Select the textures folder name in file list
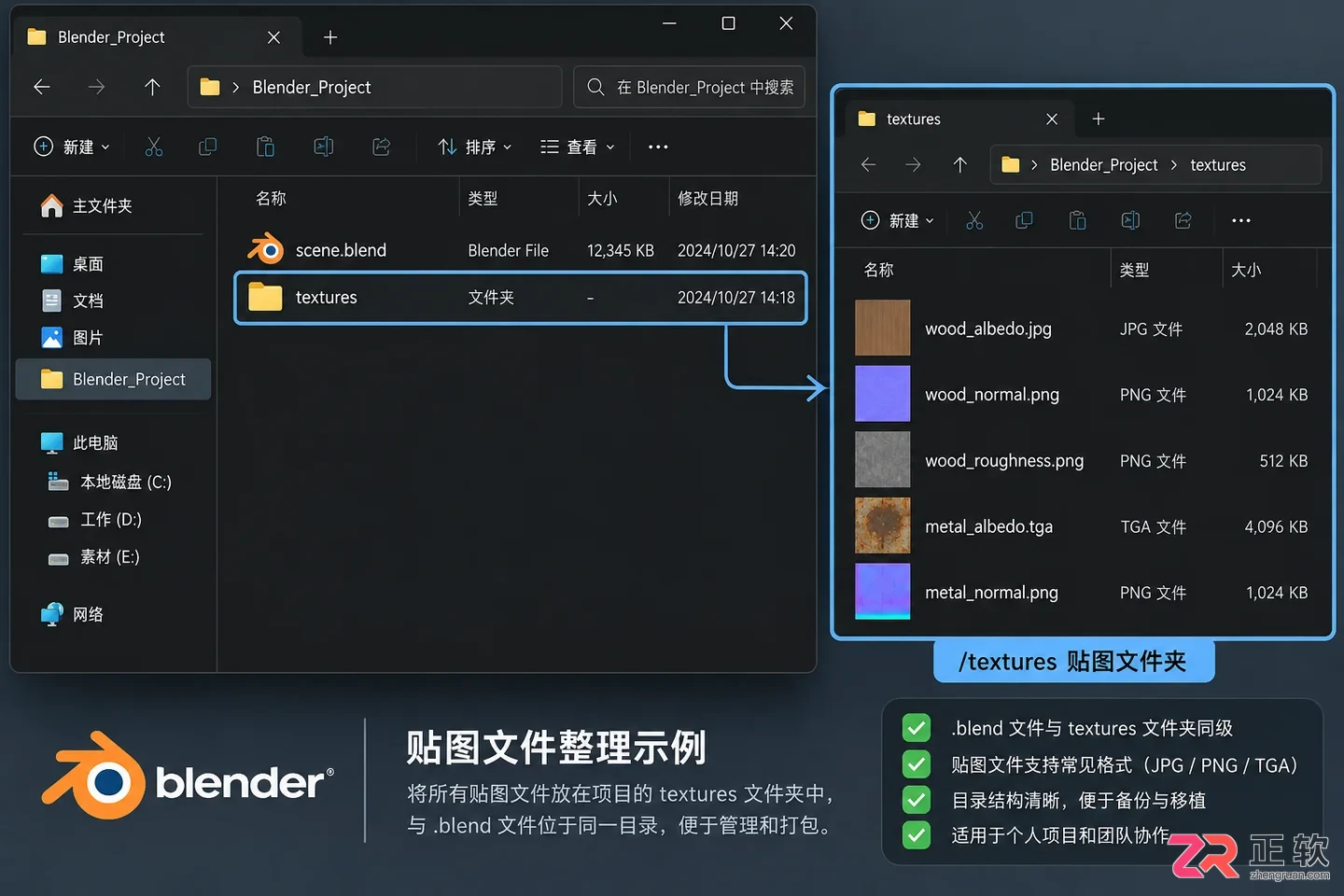1344x896 pixels. (326, 297)
